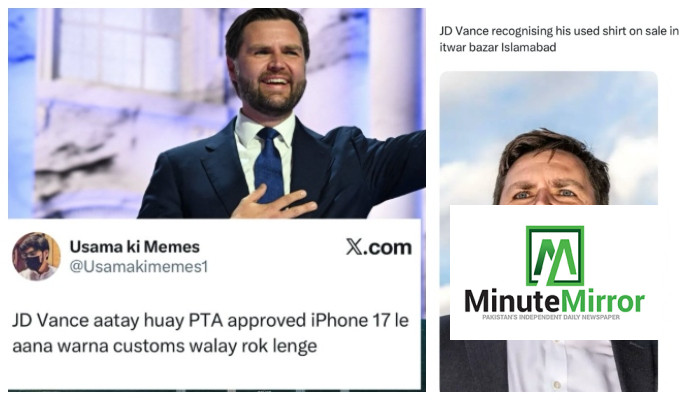Viewport: 700px width, 400px height.
Task: Open the photo of the bearded man in suit
Action: pos(217,113)
